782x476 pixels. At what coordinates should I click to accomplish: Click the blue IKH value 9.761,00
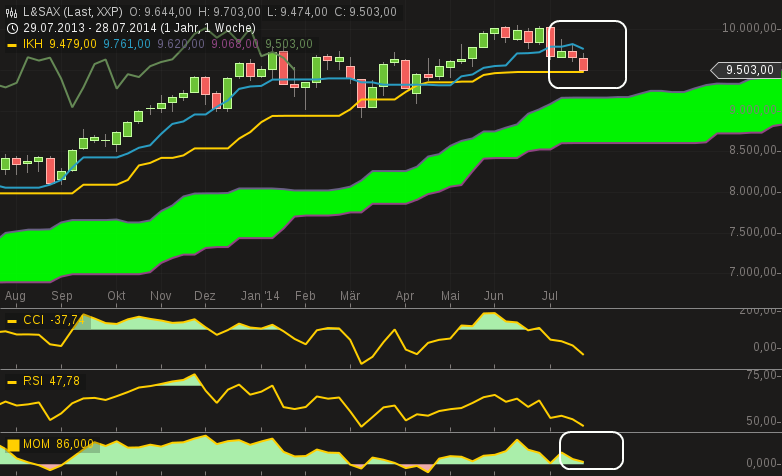tap(127, 44)
